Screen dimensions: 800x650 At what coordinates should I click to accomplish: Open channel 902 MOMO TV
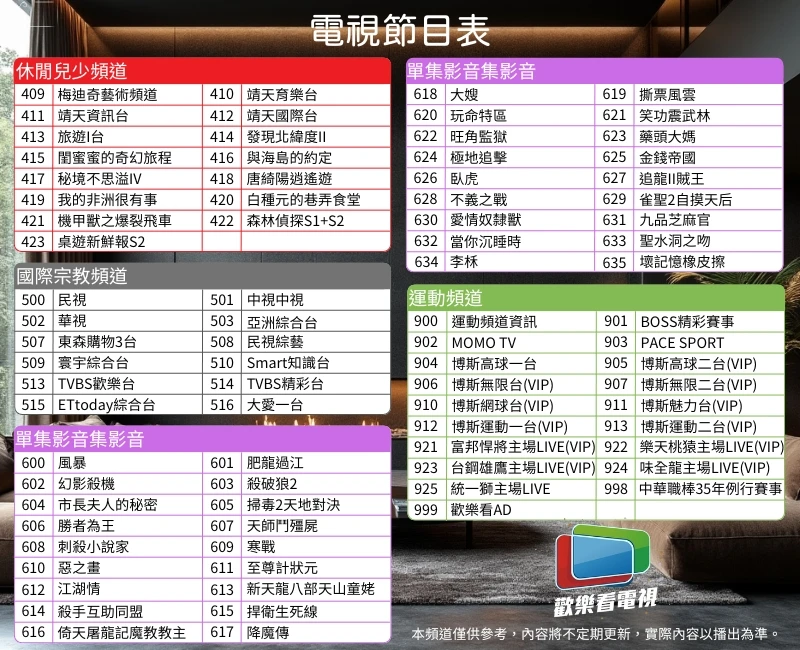(483, 343)
